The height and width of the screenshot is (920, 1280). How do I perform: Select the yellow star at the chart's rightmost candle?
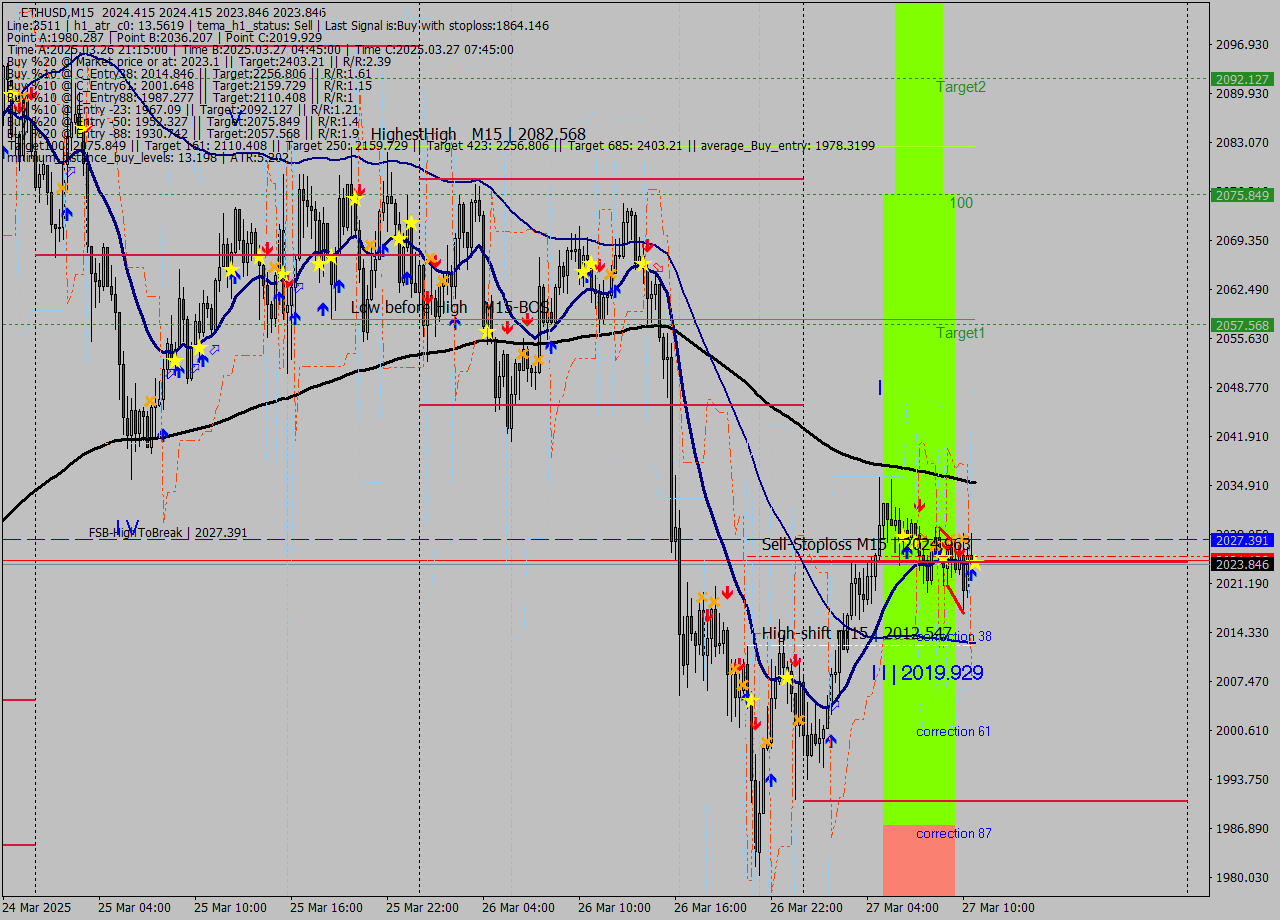click(973, 563)
